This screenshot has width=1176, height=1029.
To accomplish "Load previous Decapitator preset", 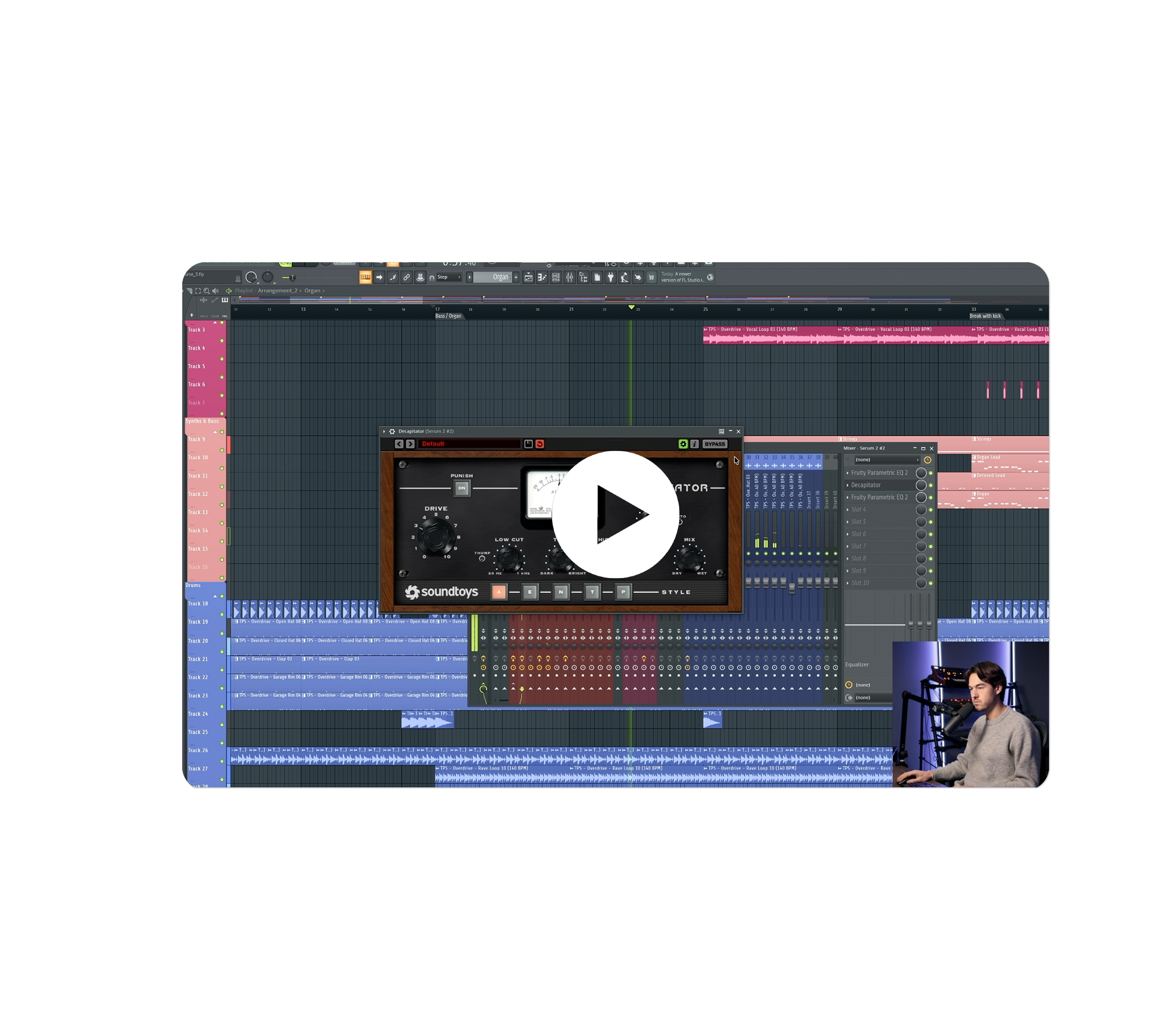I will point(399,444).
